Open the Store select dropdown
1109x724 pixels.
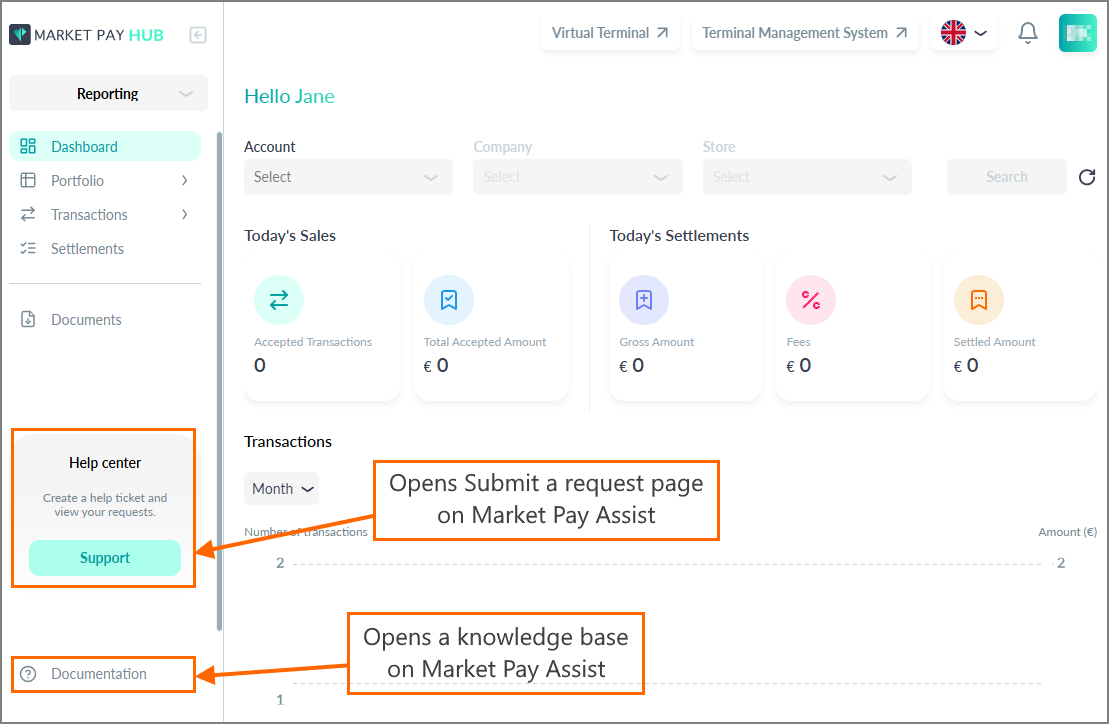coord(807,177)
